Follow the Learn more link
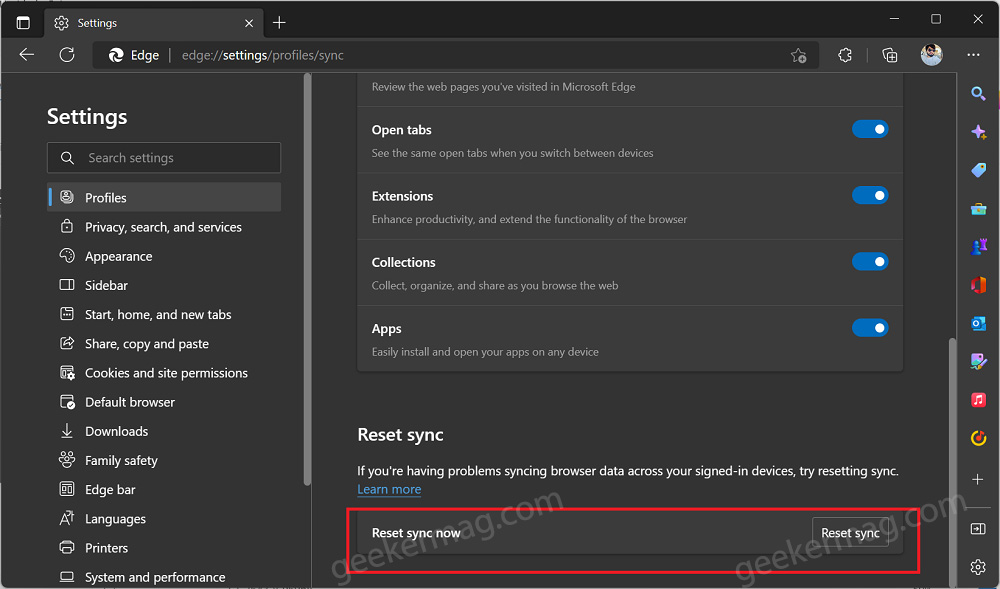The width and height of the screenshot is (1000, 589). tap(389, 490)
